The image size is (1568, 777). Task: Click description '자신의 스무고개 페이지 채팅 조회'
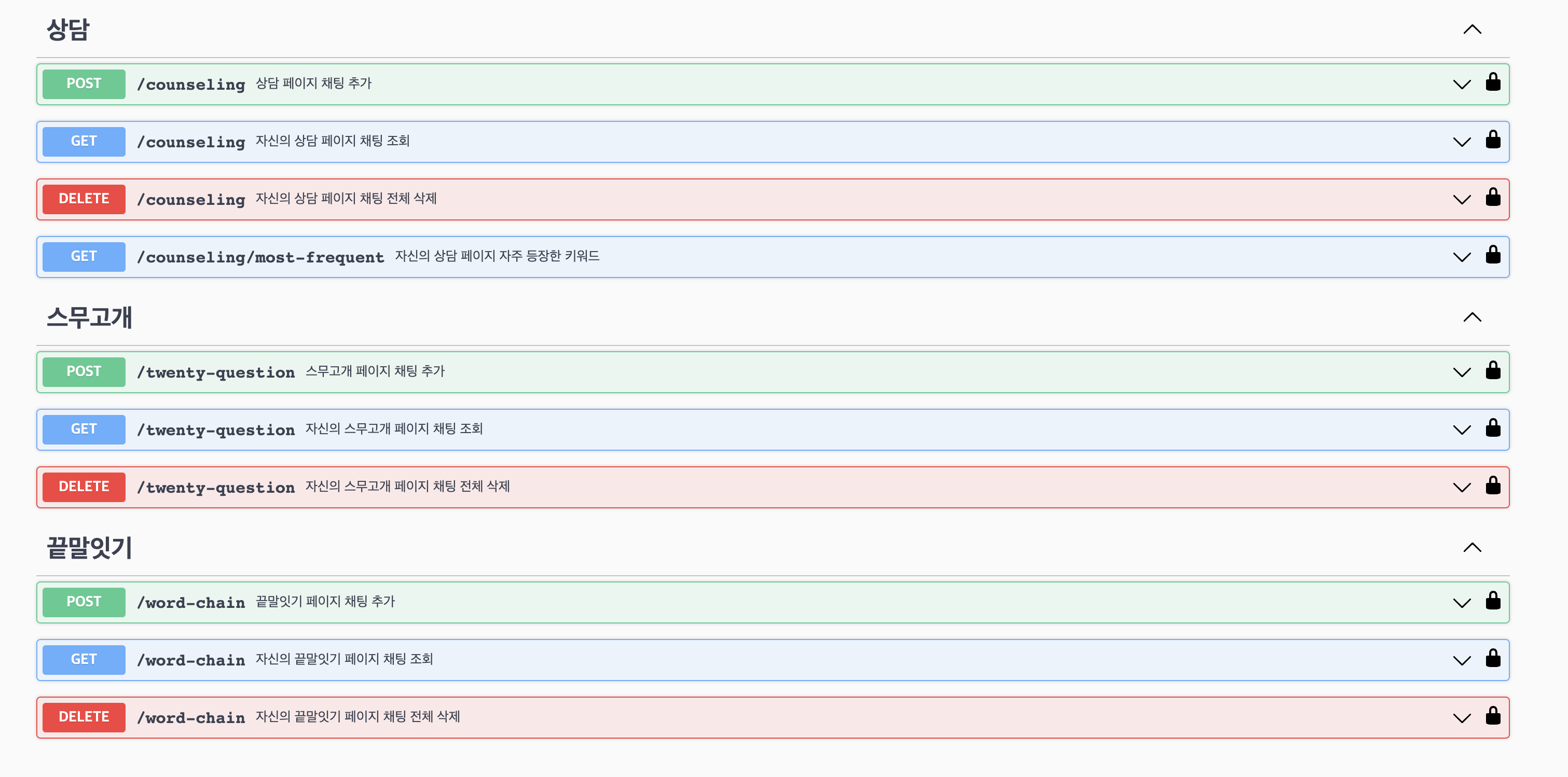click(394, 428)
